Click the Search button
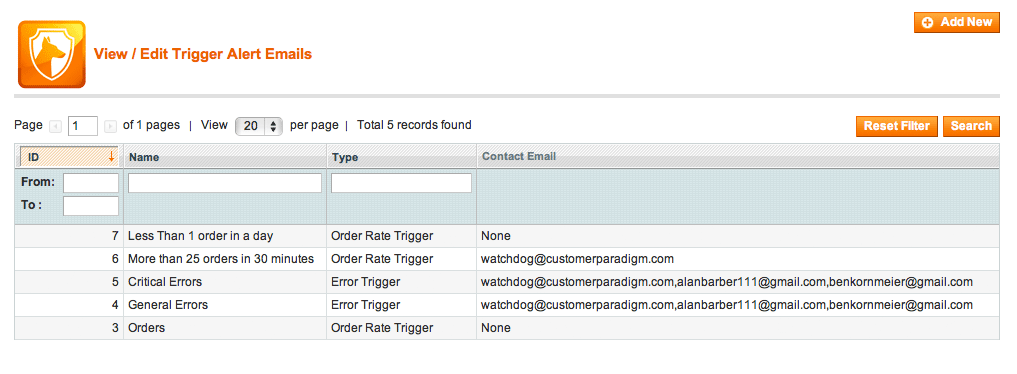1017x374 pixels. click(971, 126)
